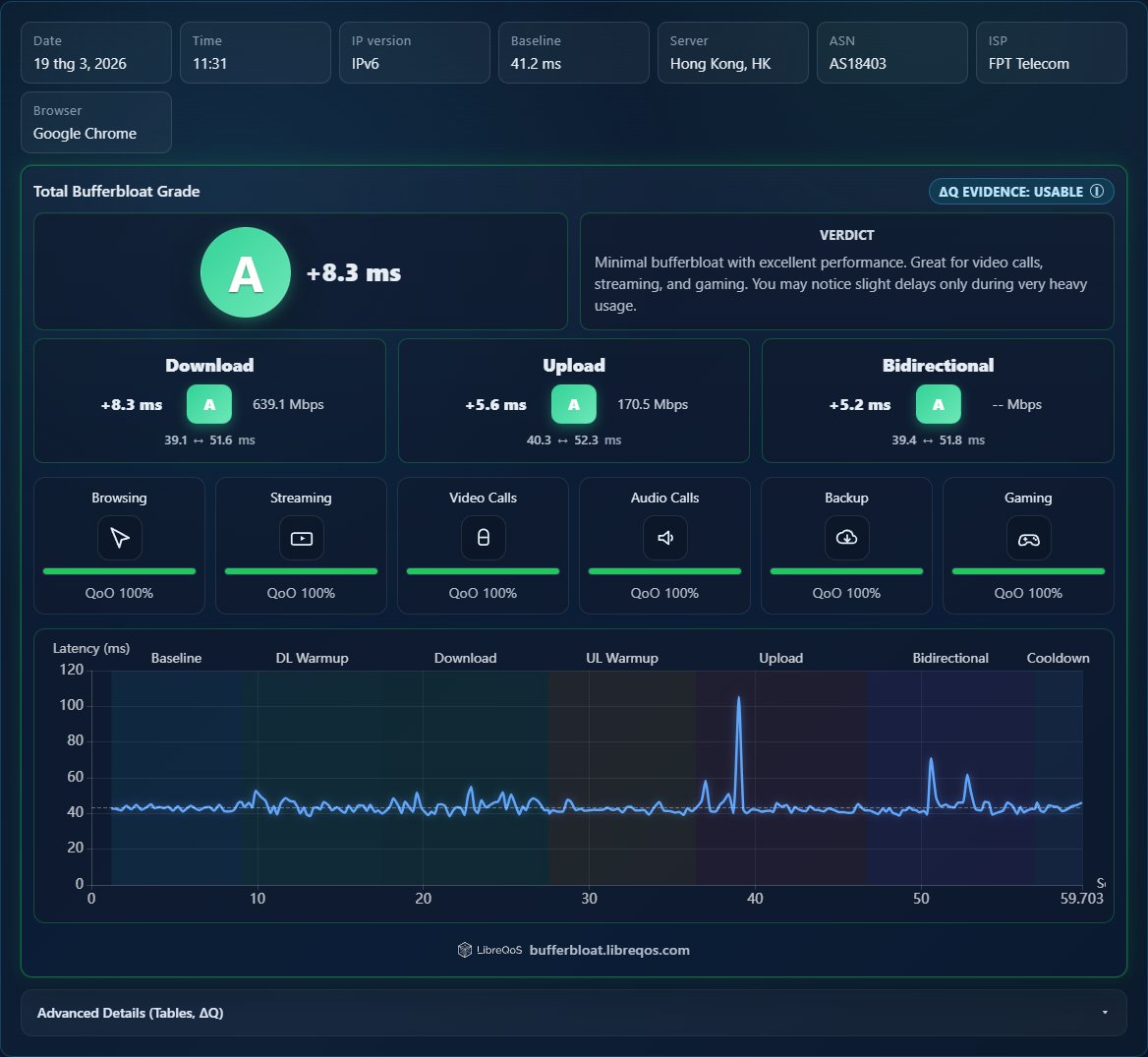Click the VERDICT heading
The width and height of the screenshot is (1148, 1057).
(x=846, y=235)
